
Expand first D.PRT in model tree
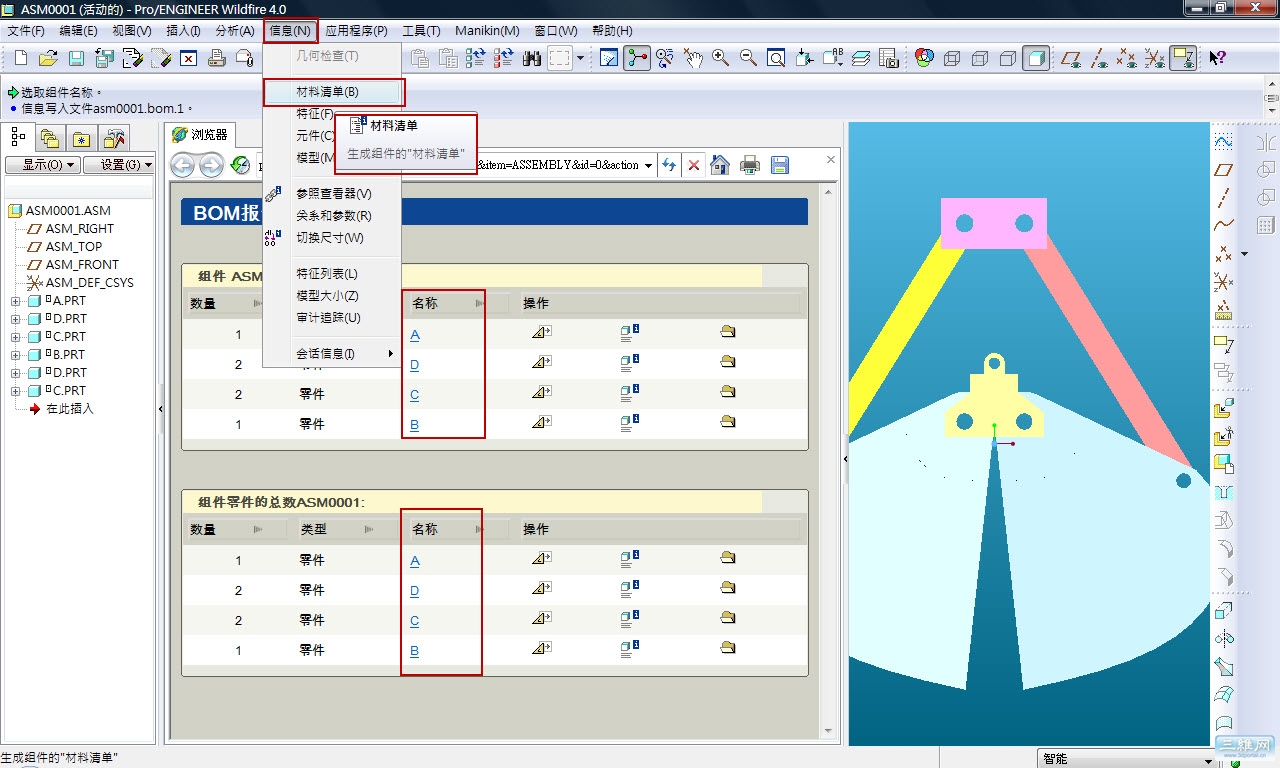click(x=15, y=319)
